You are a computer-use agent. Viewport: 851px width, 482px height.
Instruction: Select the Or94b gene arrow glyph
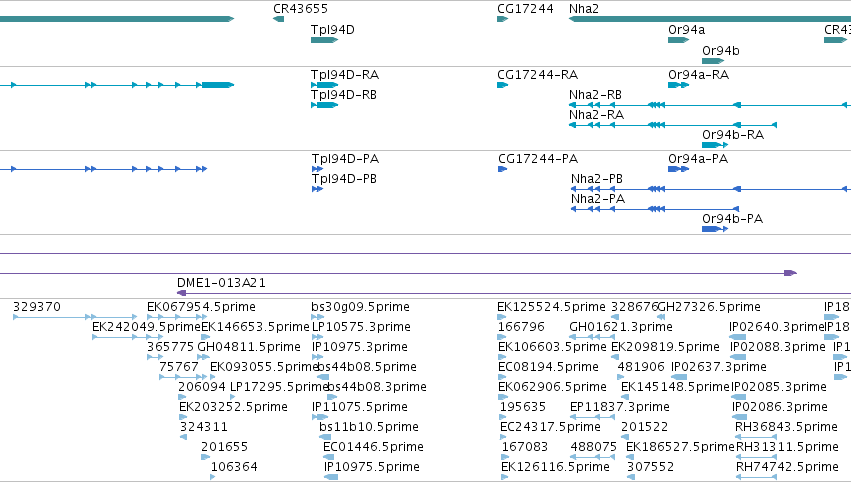(713, 61)
